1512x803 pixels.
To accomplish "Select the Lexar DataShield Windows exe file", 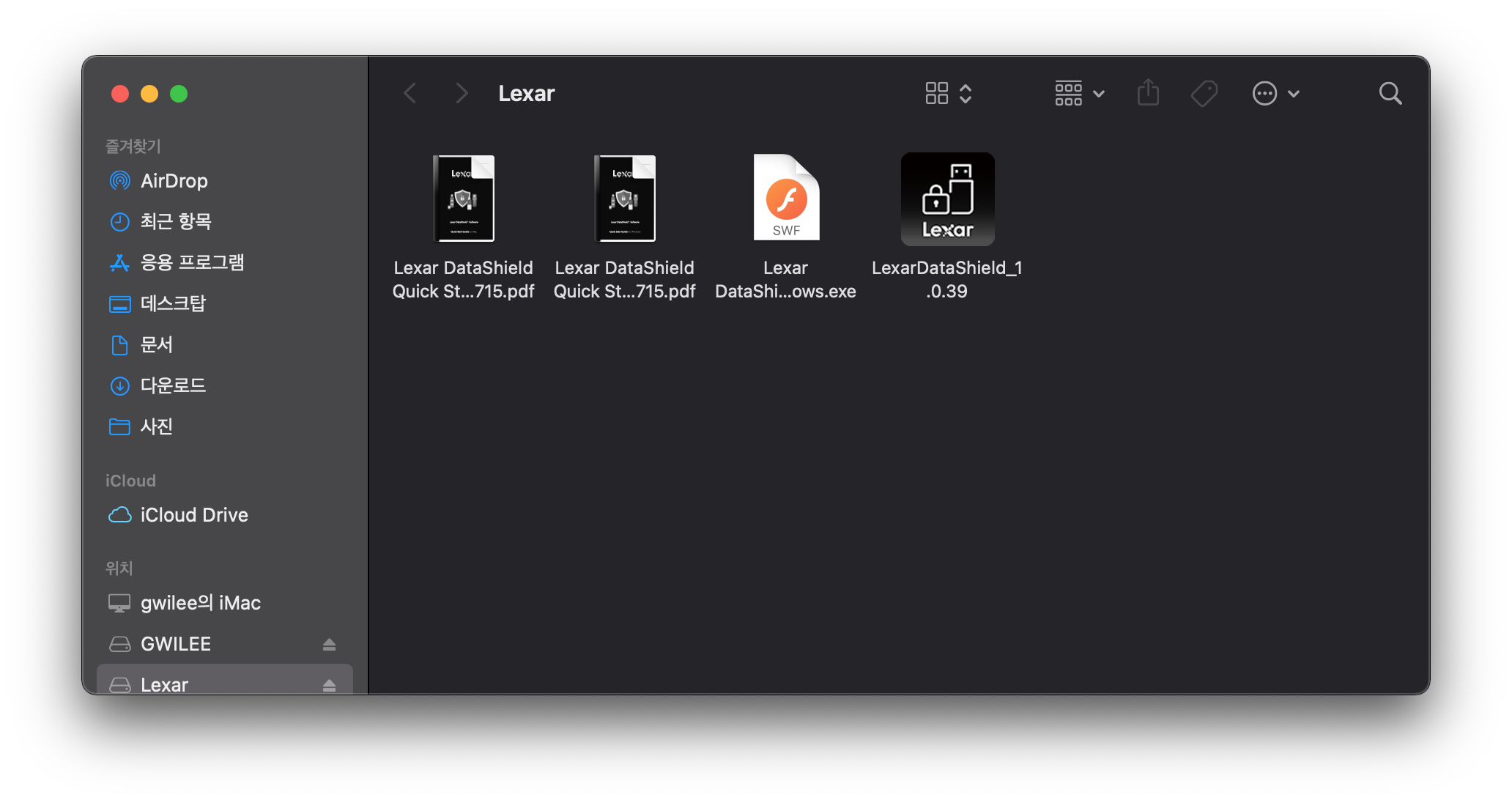I will coord(786,199).
